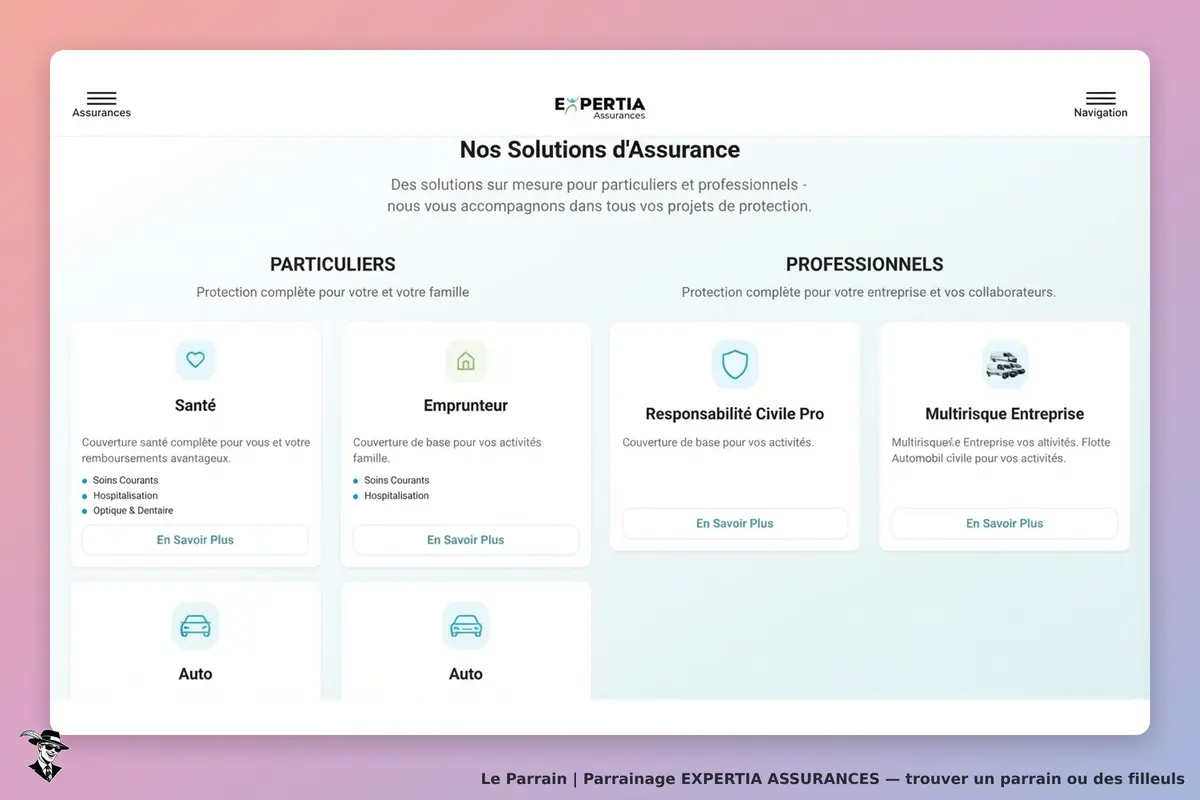Open the Navigation hamburger menu
This screenshot has width=1200, height=800.
click(1100, 98)
